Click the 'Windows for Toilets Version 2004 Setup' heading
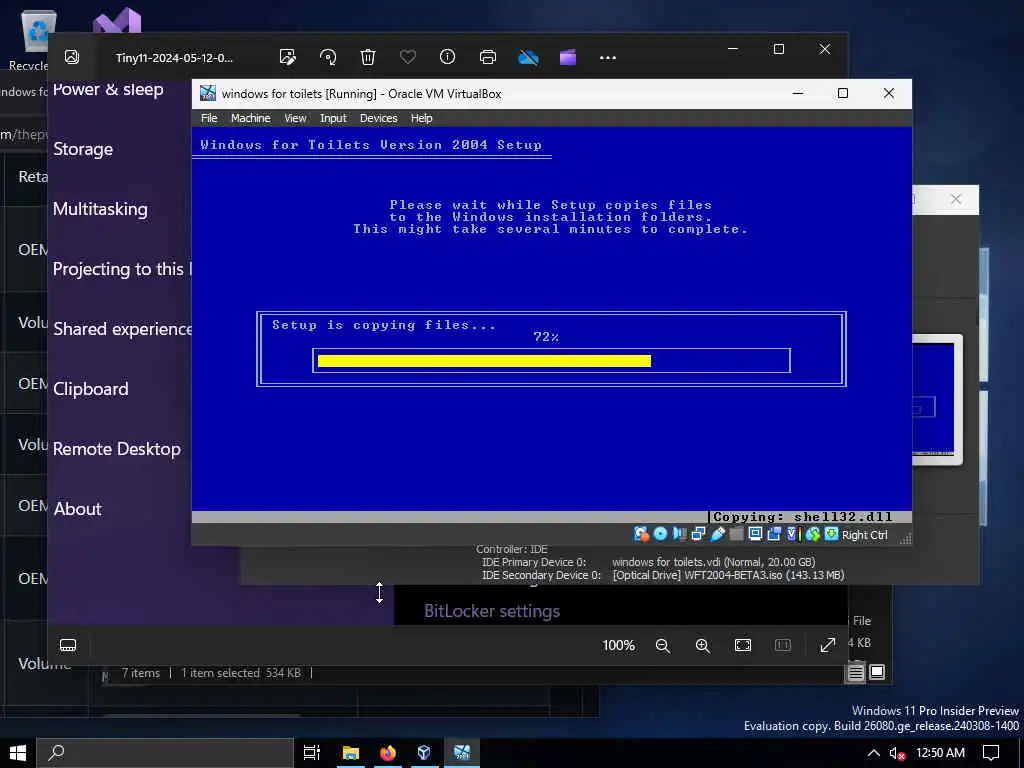 pyautogui.click(x=371, y=145)
